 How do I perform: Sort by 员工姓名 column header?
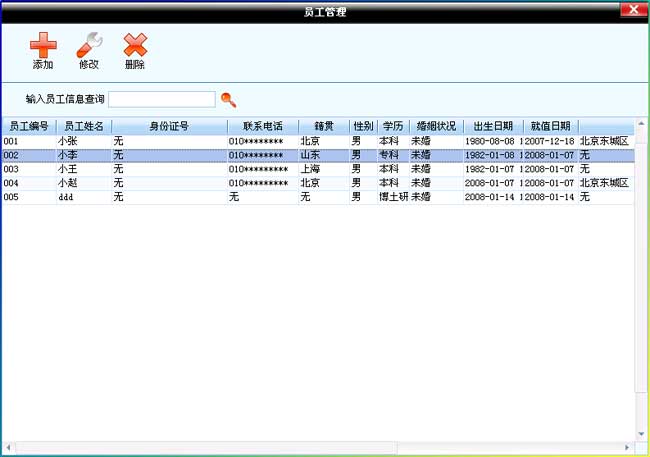tap(84, 127)
